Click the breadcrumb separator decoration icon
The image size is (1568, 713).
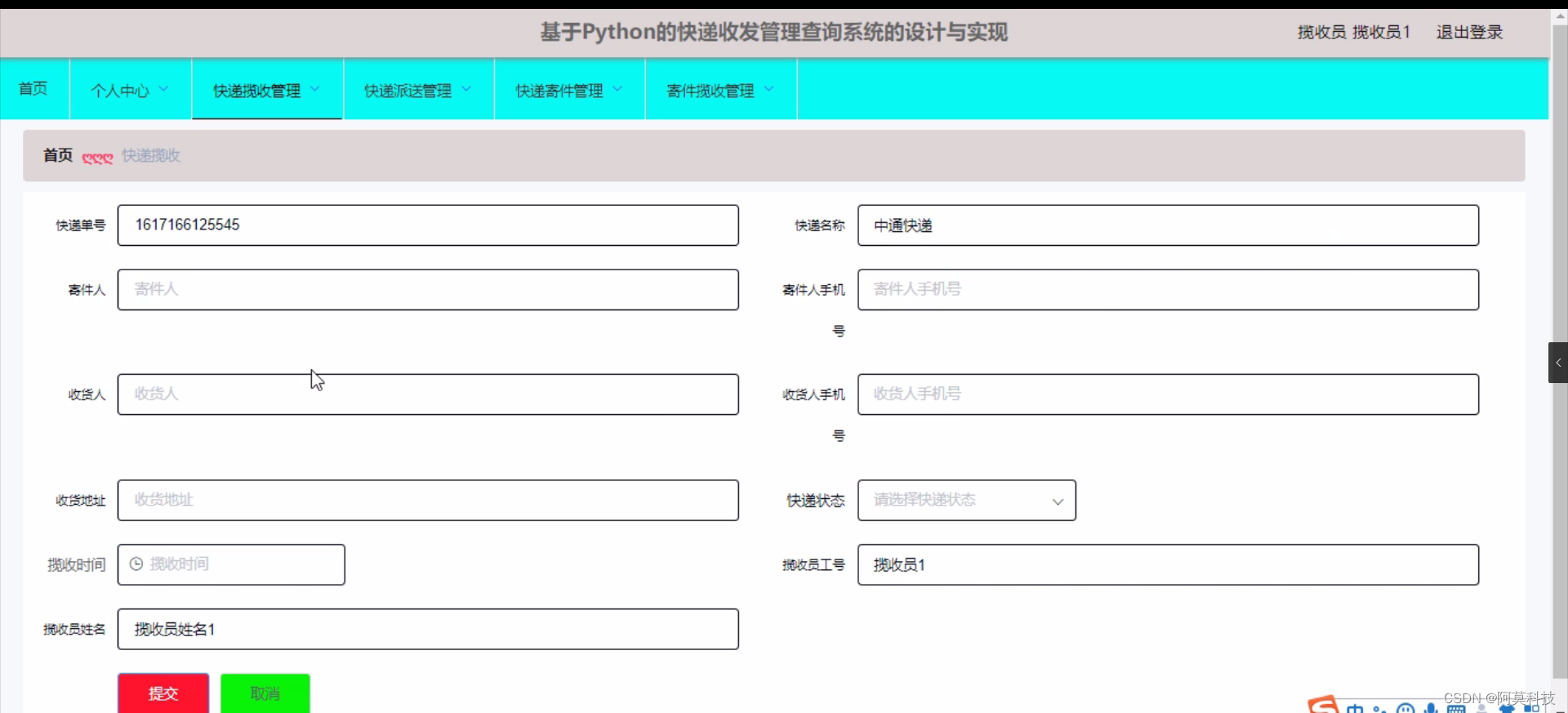pyautogui.click(x=97, y=157)
